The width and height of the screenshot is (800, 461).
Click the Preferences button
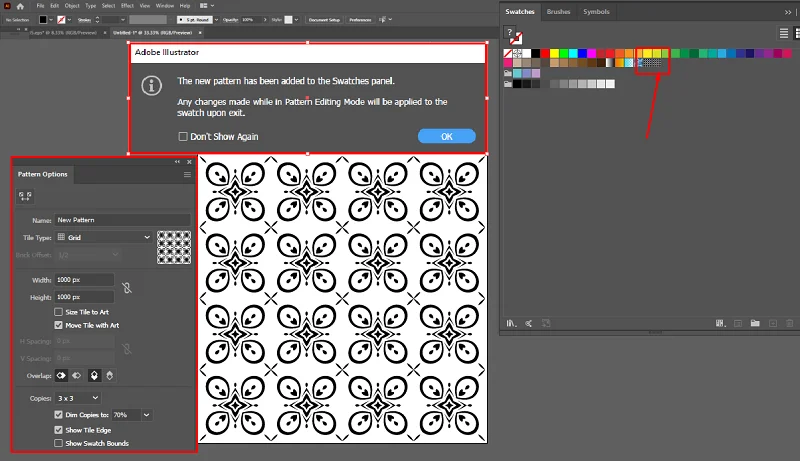[x=360, y=19]
